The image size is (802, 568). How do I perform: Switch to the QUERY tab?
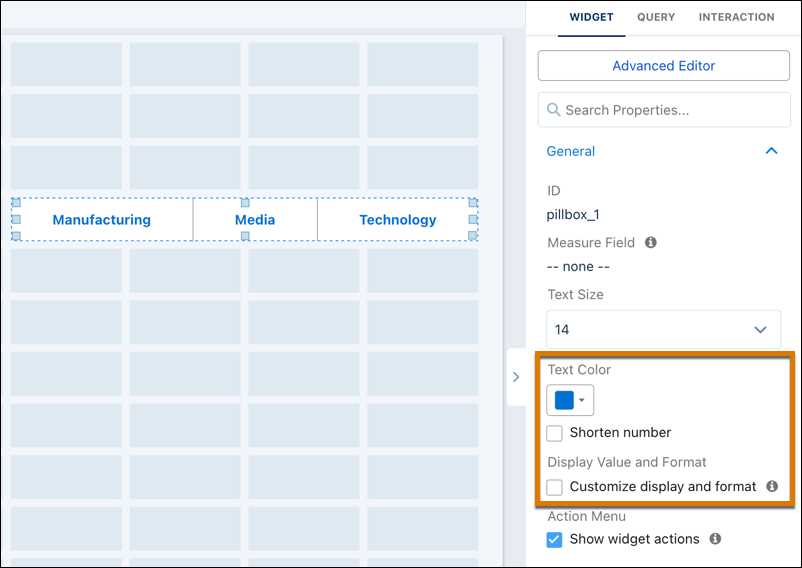[656, 17]
